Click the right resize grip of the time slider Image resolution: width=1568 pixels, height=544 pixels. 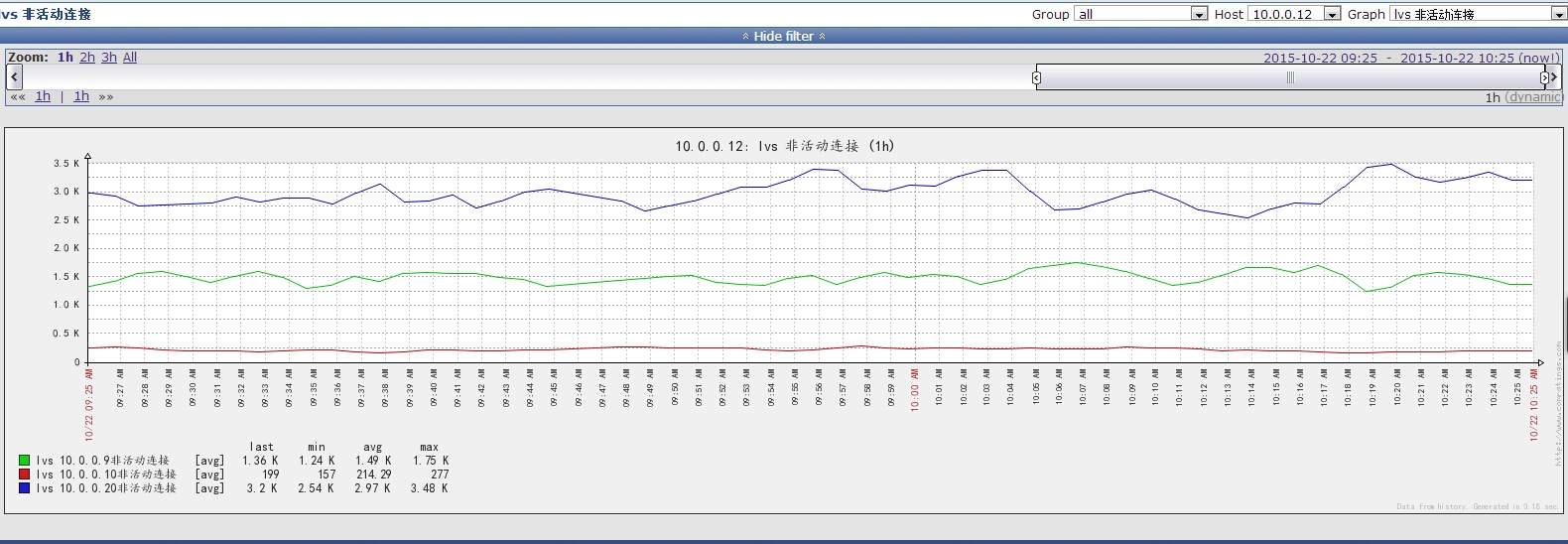point(1544,77)
